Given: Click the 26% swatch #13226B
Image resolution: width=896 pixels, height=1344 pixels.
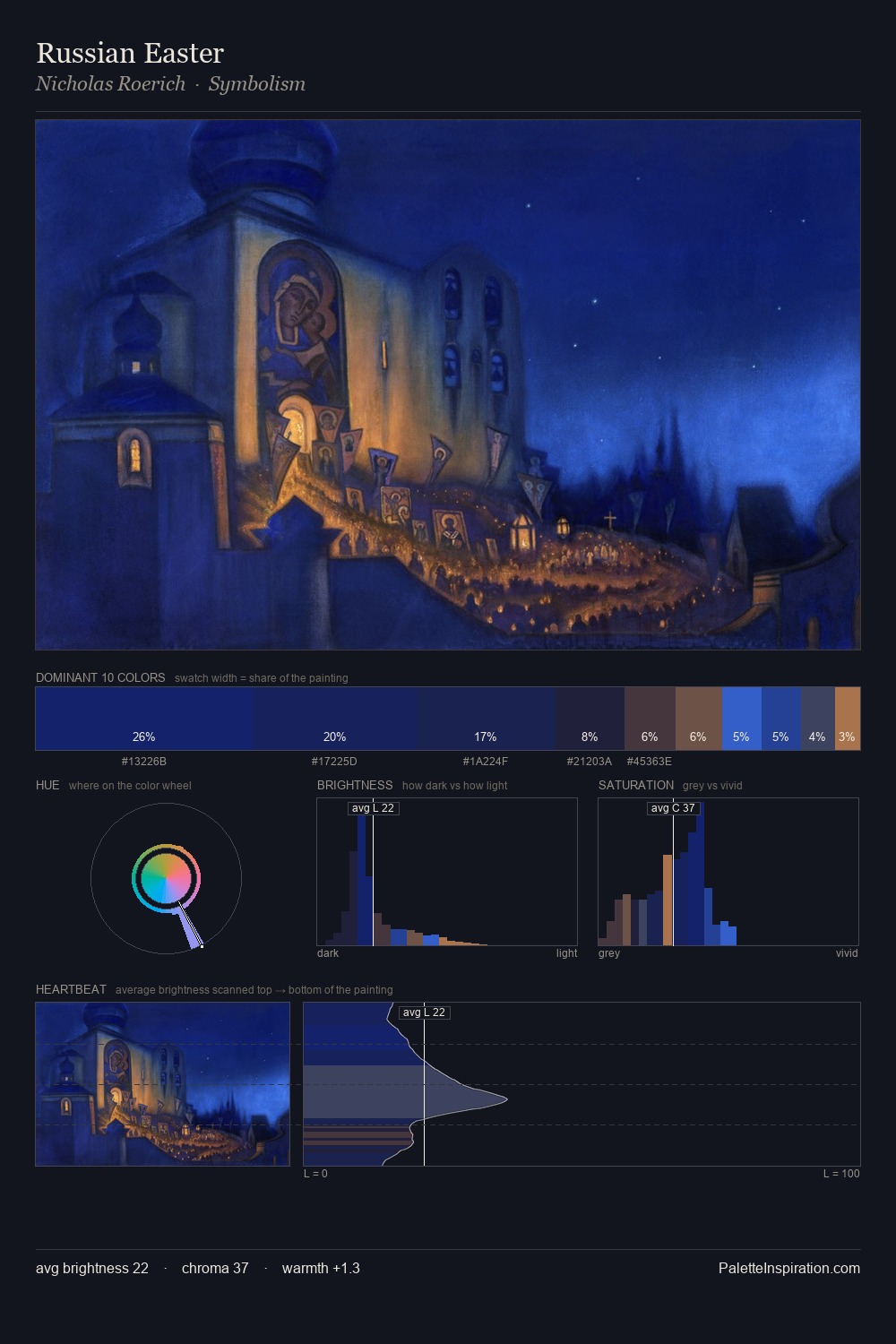Looking at the screenshot, I should point(144,719).
